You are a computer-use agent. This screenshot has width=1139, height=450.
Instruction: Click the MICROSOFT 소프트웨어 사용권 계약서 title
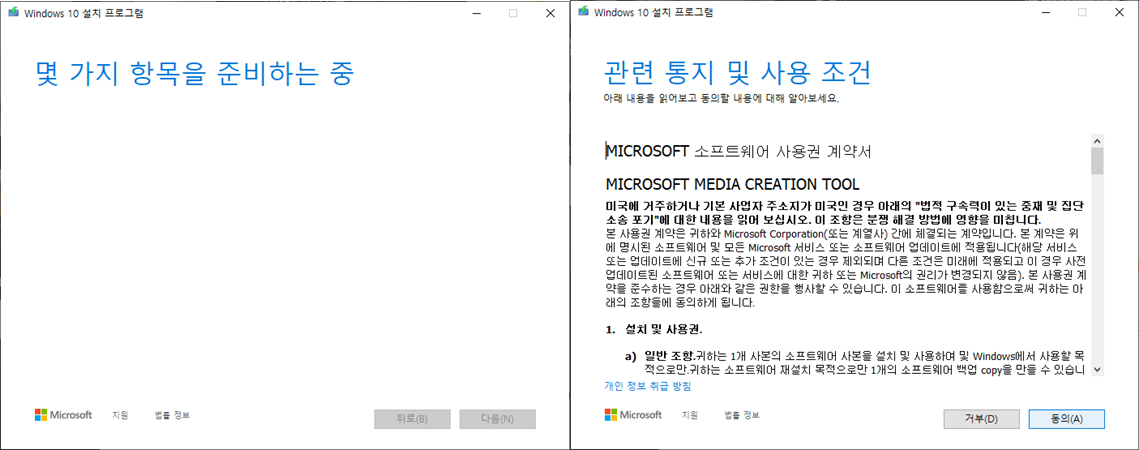click(x=738, y=151)
